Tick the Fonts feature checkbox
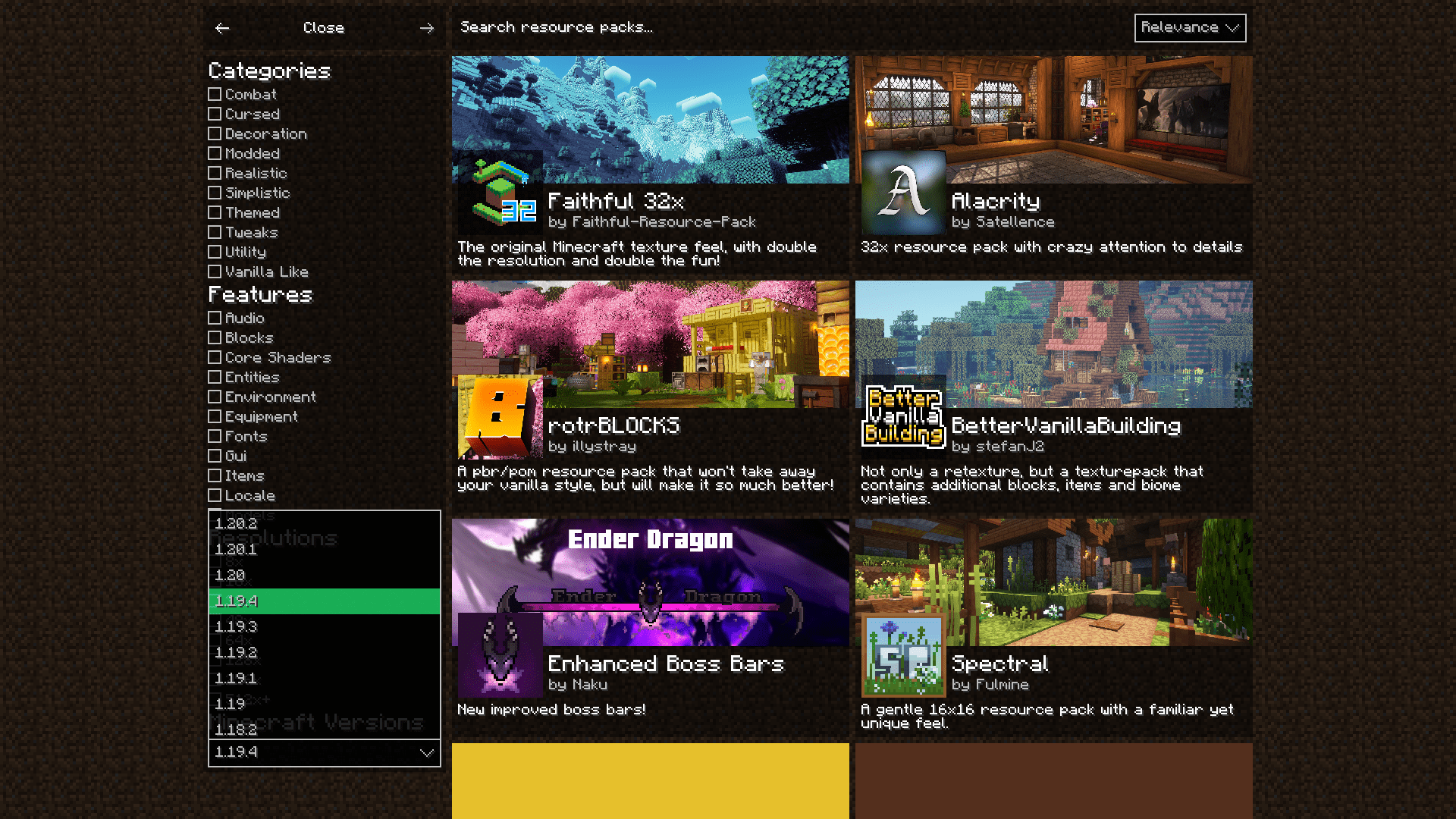 click(x=215, y=436)
